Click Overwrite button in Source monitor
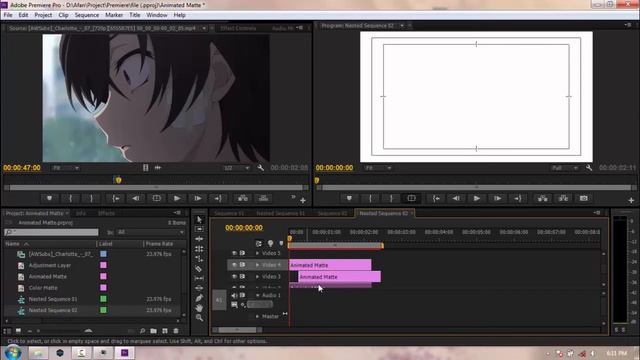The height and width of the screenshot is (360, 640). (x=264, y=198)
